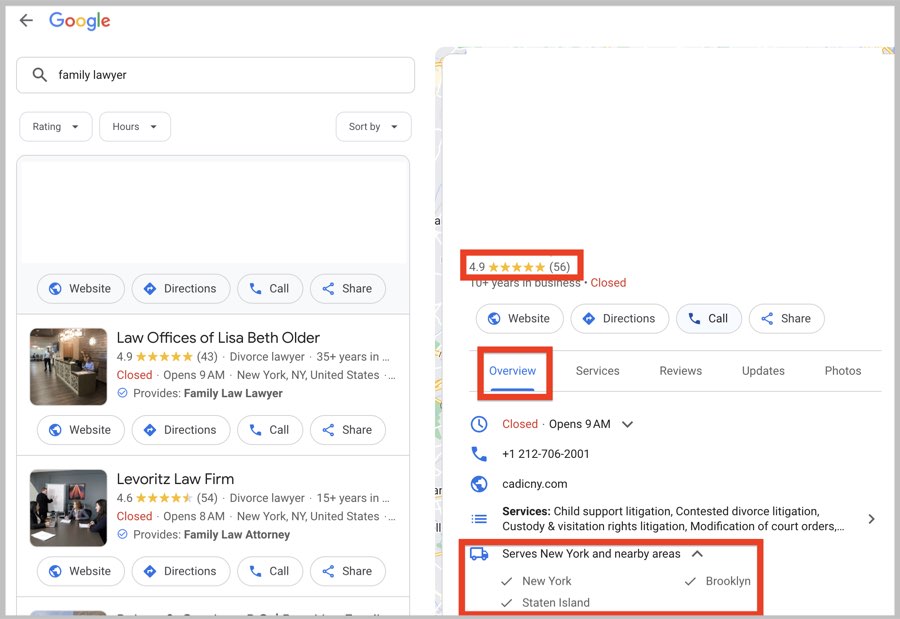Open the Law Offices of Lisa Beth Older title
The image size is (900, 619).
218,338
